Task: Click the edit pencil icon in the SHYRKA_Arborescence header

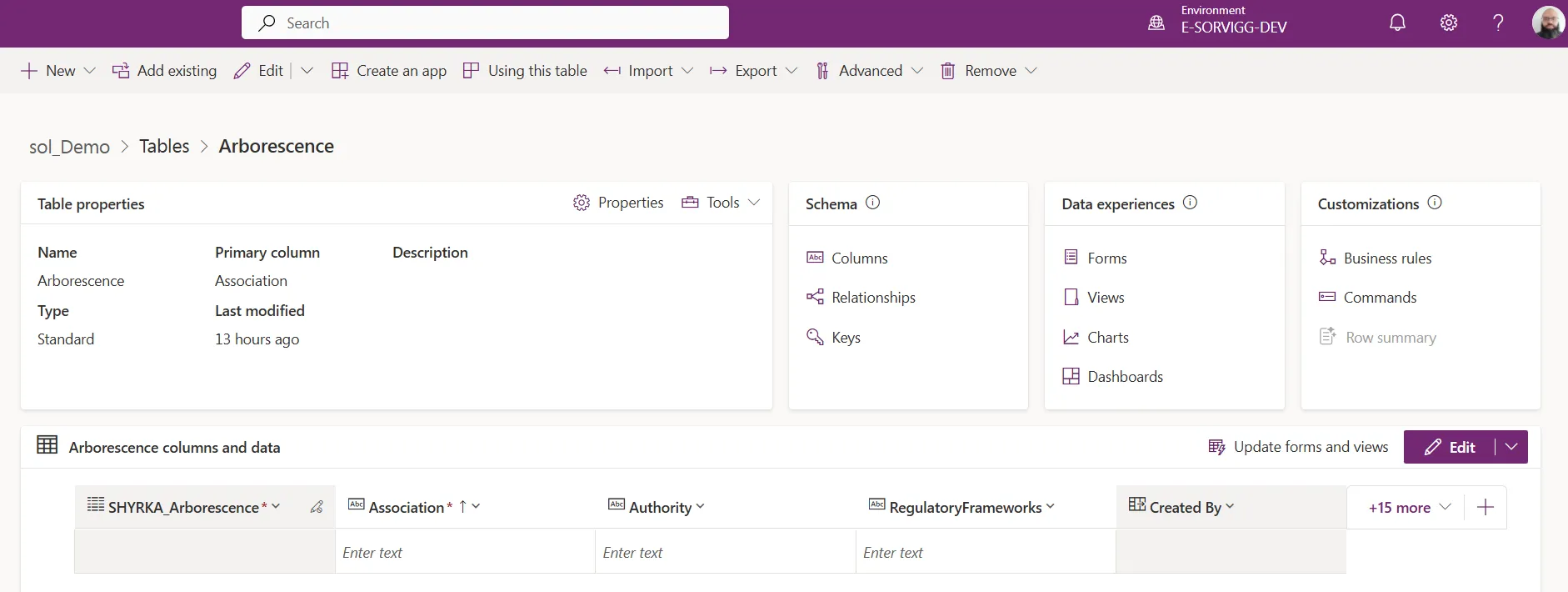Action: (x=317, y=507)
